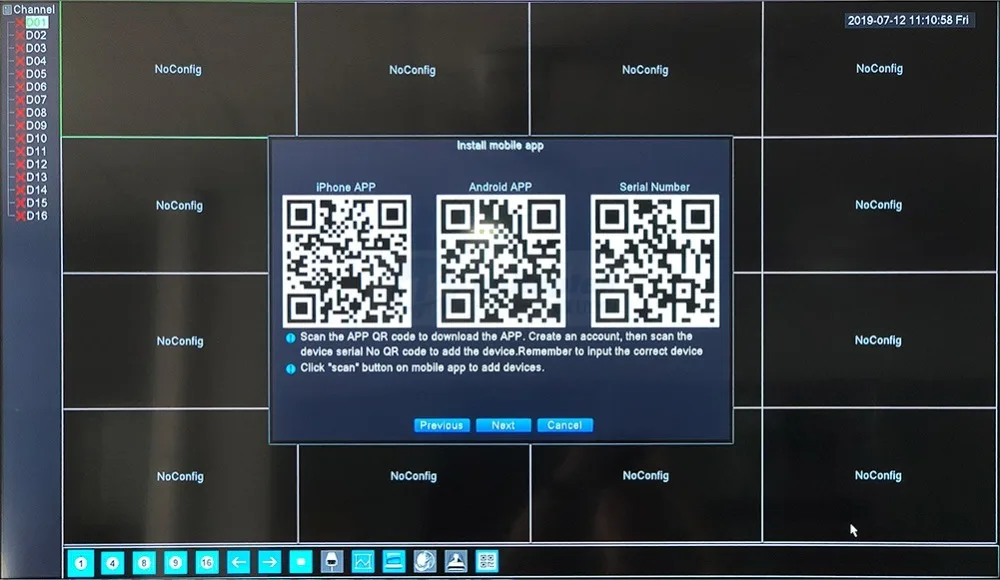Select channel D04 in the list

tap(36, 61)
